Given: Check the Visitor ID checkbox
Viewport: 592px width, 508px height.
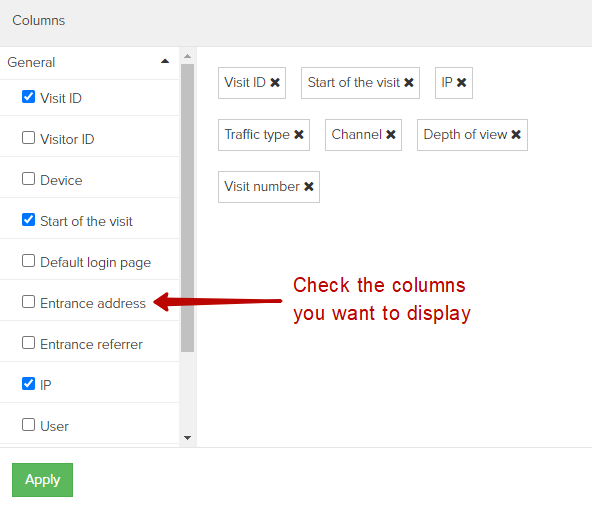Looking at the screenshot, I should pos(28,138).
